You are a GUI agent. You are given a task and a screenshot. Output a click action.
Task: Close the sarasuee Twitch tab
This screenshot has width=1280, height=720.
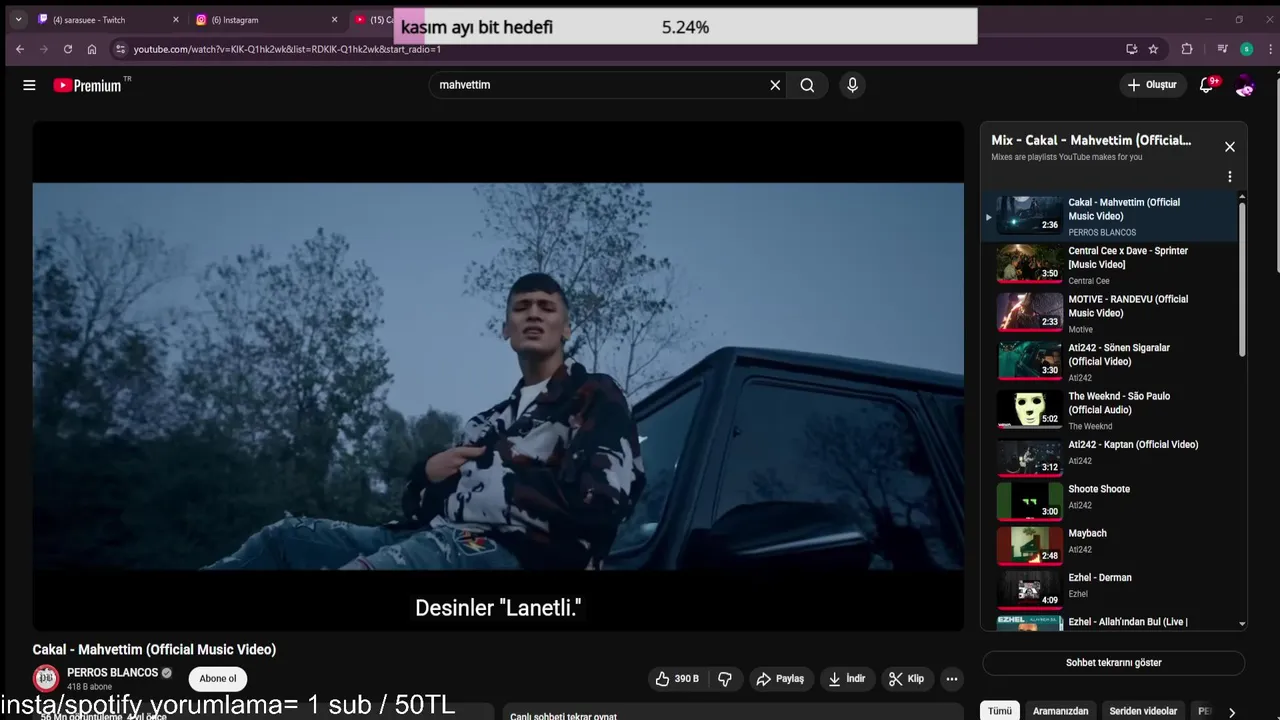176,19
